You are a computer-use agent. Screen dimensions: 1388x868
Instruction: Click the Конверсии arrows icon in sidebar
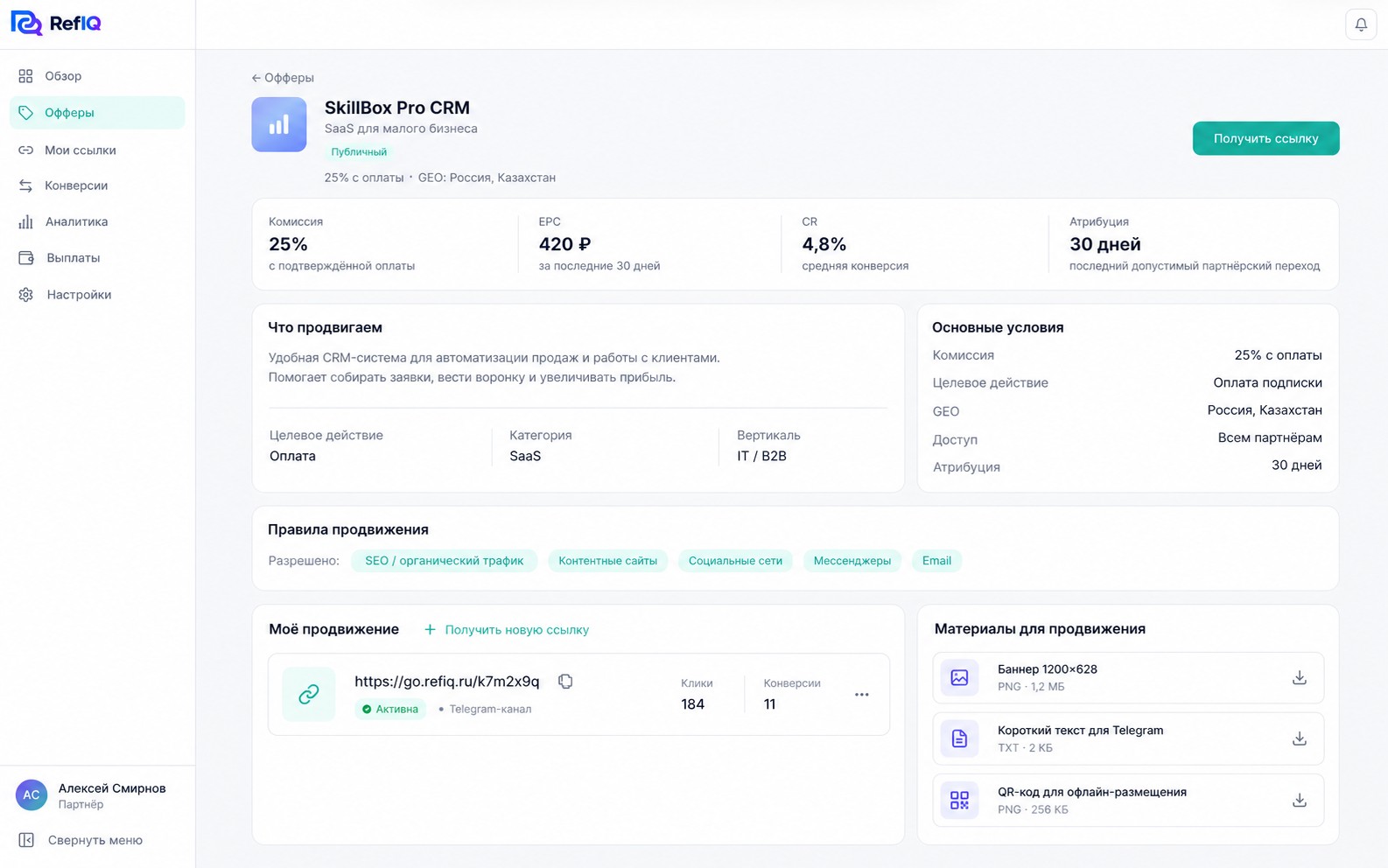pyautogui.click(x=25, y=185)
